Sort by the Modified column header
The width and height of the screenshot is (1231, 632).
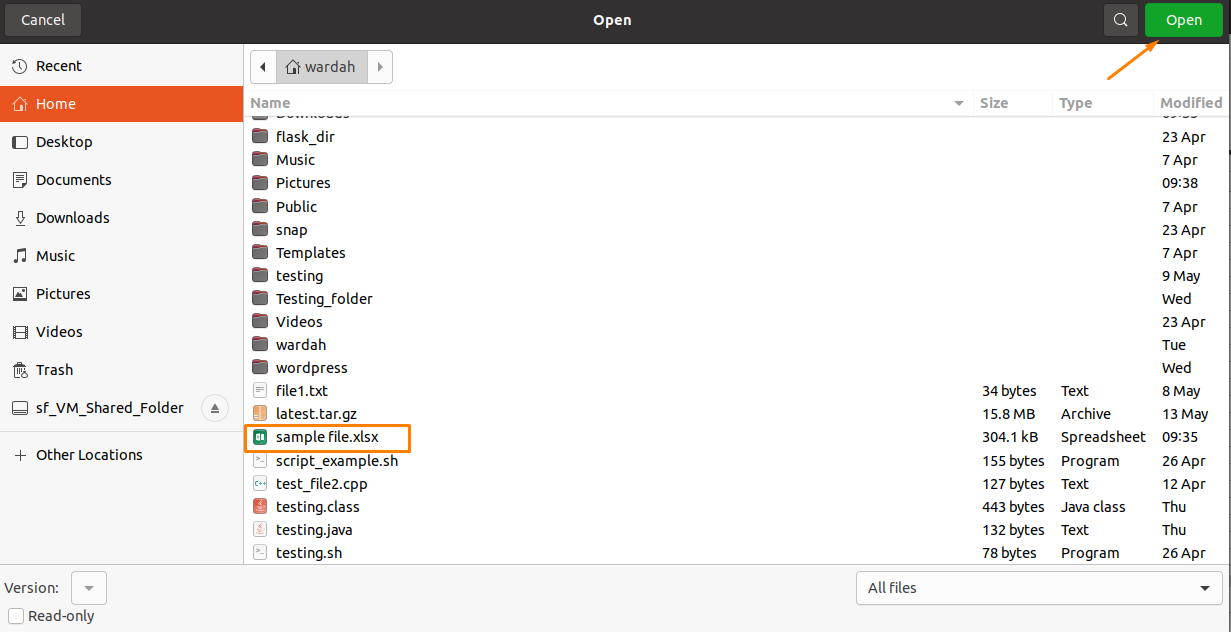tap(1191, 103)
